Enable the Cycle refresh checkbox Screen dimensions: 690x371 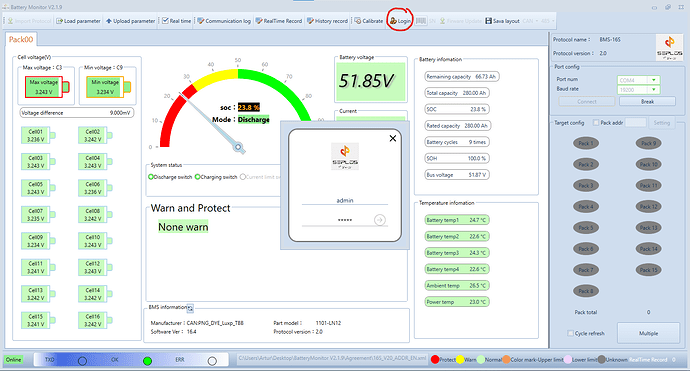click(570, 333)
